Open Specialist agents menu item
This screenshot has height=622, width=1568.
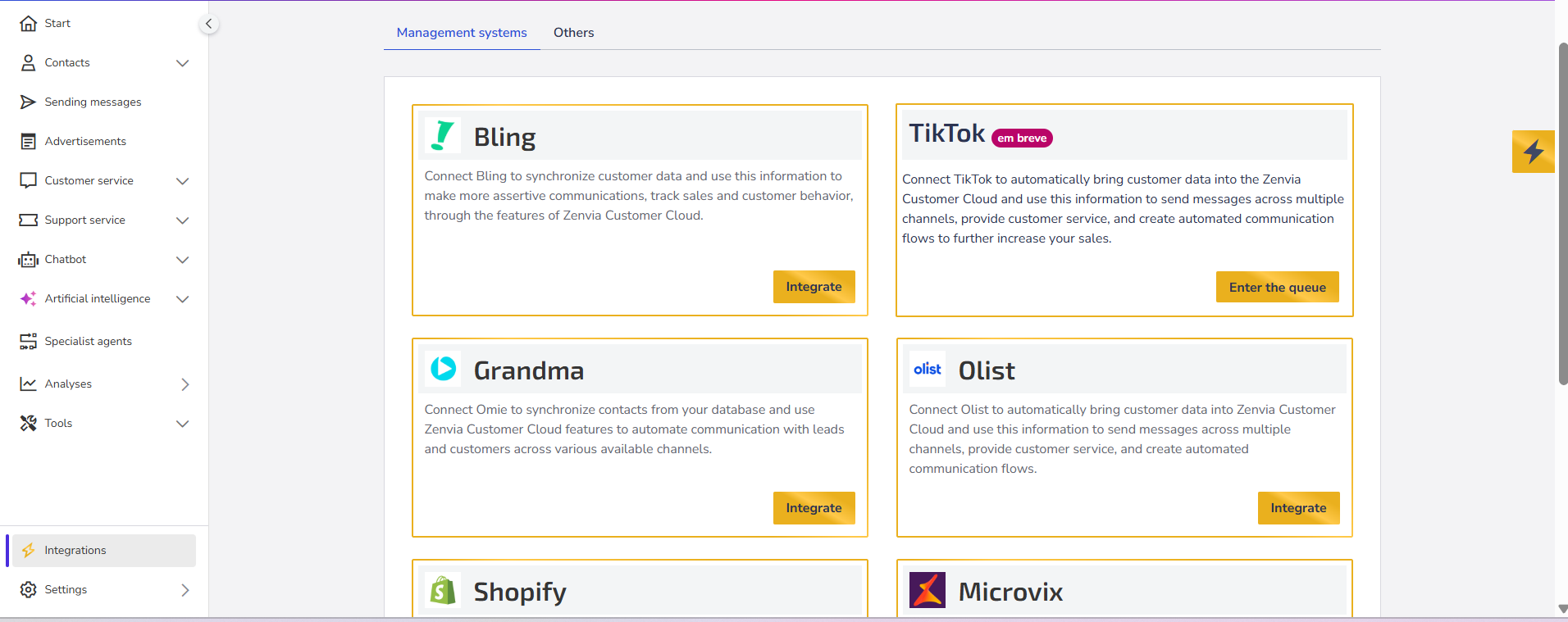click(88, 341)
